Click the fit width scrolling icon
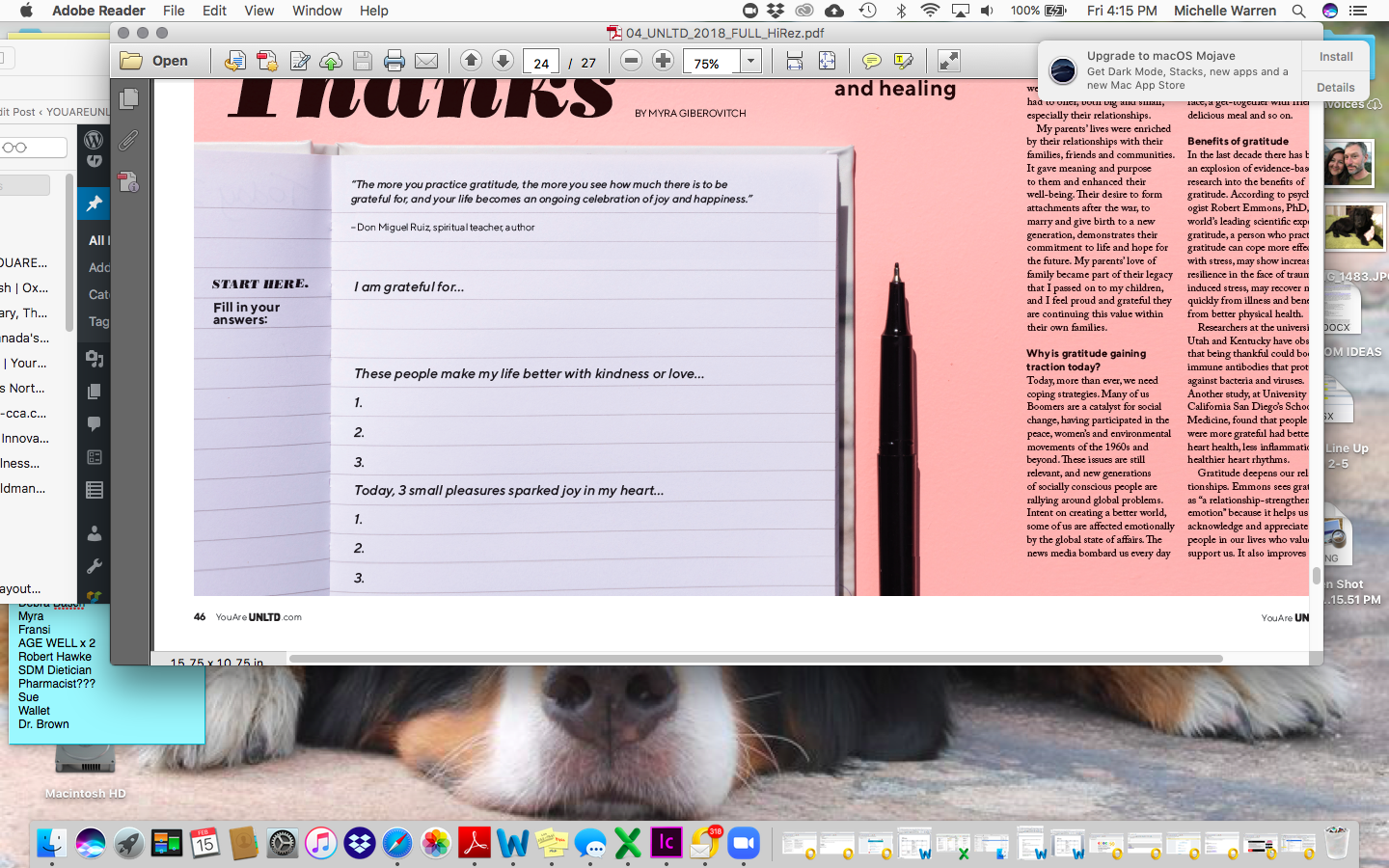 point(794,61)
